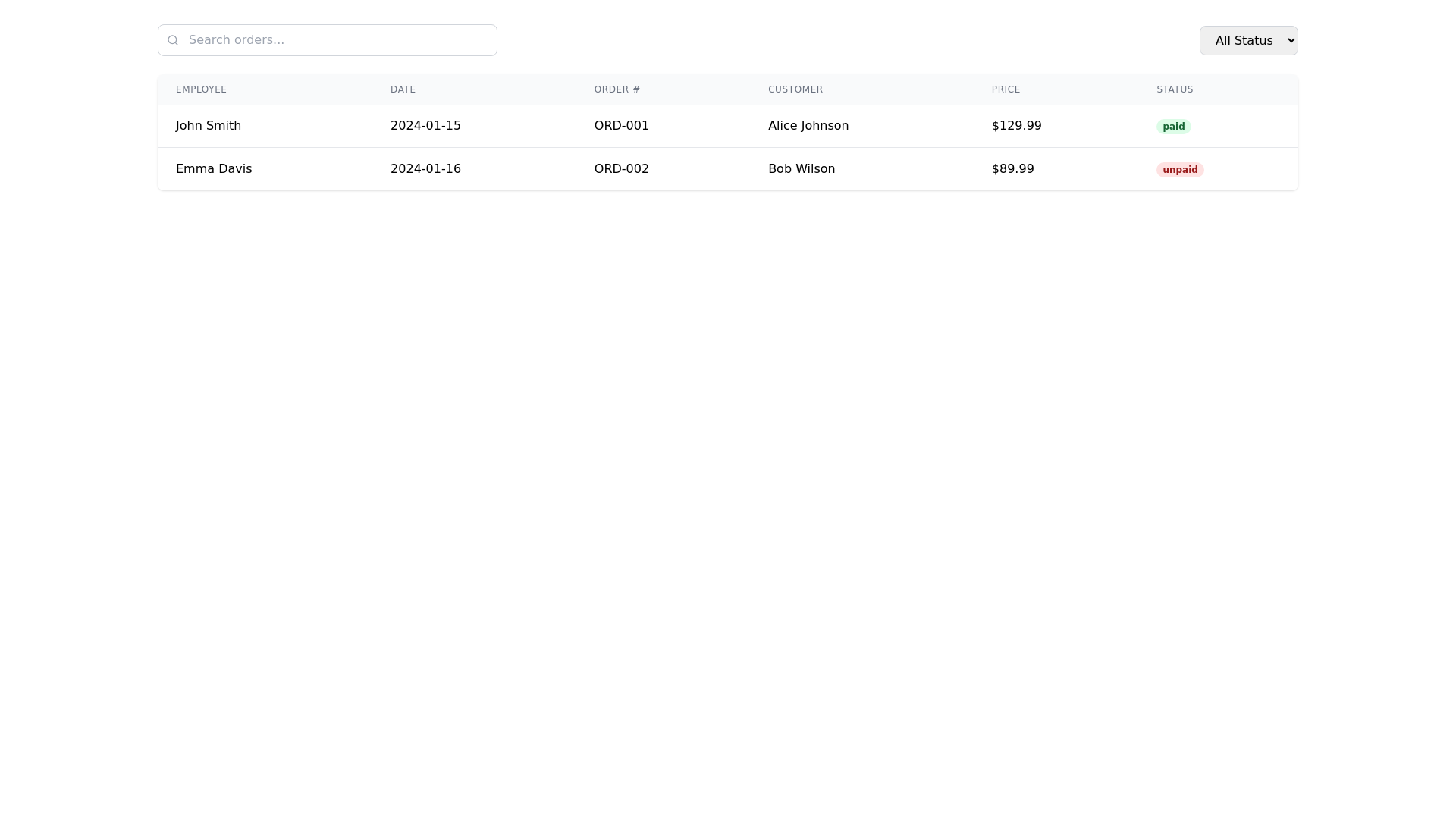This screenshot has width=1456, height=819.
Task: Sort by the EMPLOYEE column header
Action: click(201, 89)
